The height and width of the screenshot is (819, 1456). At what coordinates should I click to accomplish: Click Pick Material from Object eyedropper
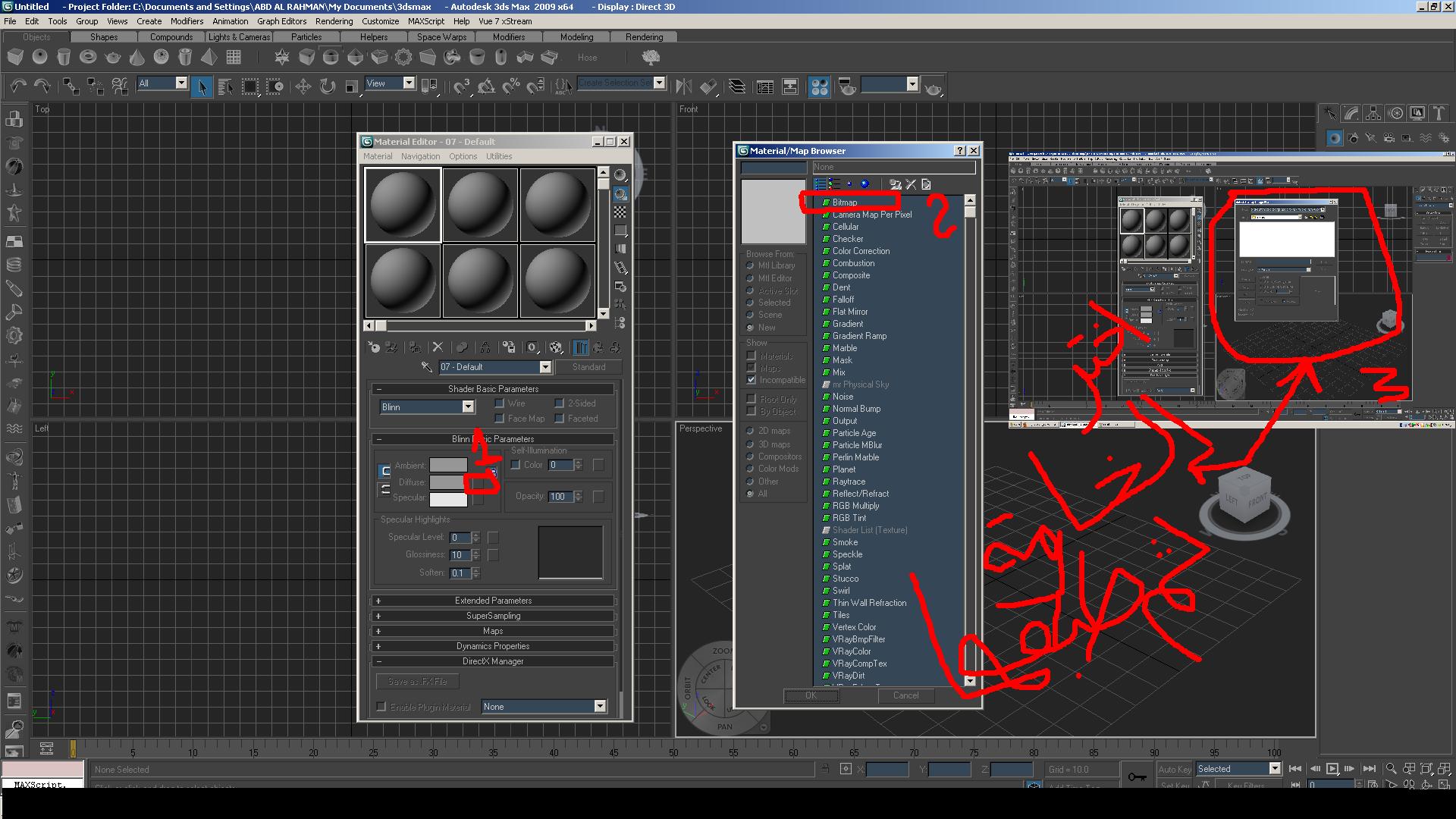click(x=427, y=367)
